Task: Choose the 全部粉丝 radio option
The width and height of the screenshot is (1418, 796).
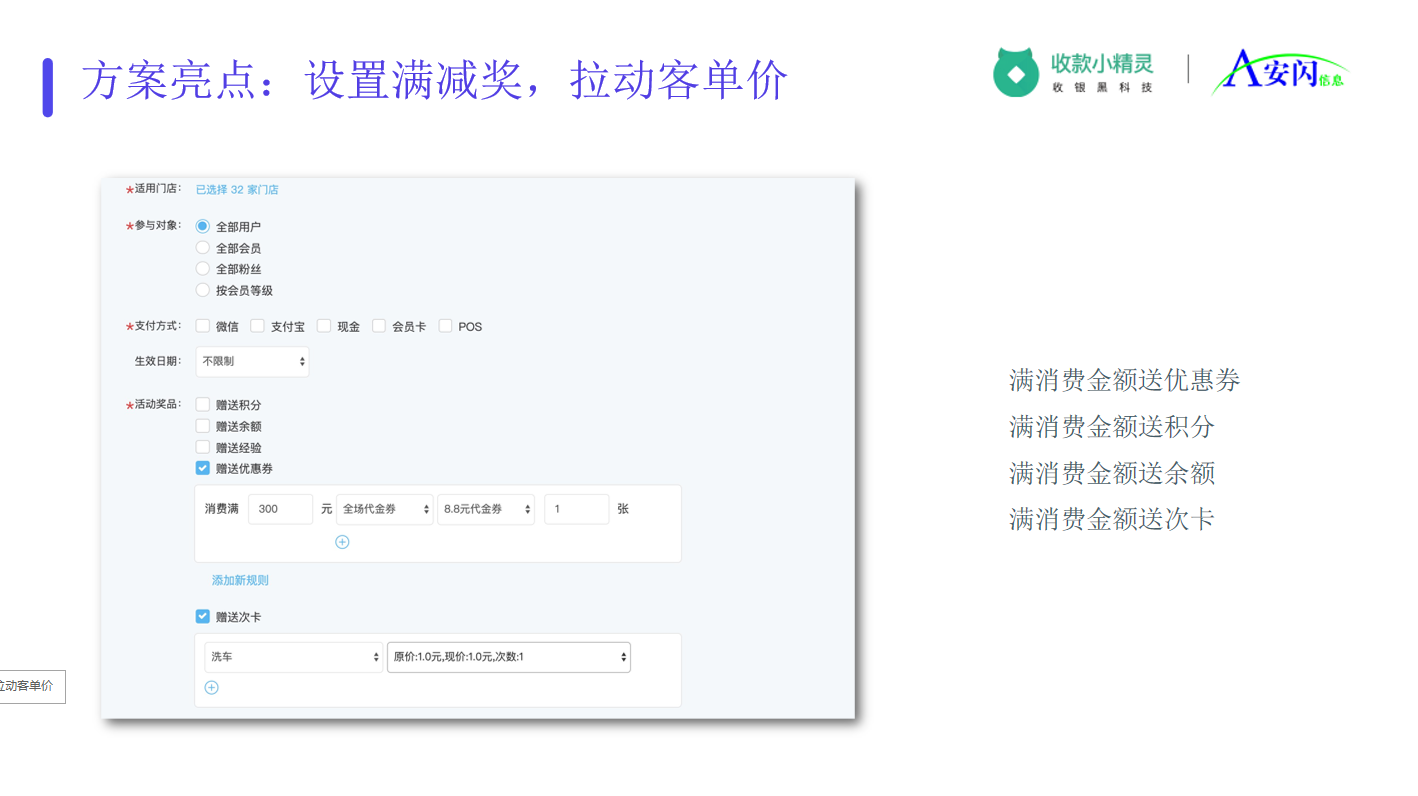Action: pos(203,268)
